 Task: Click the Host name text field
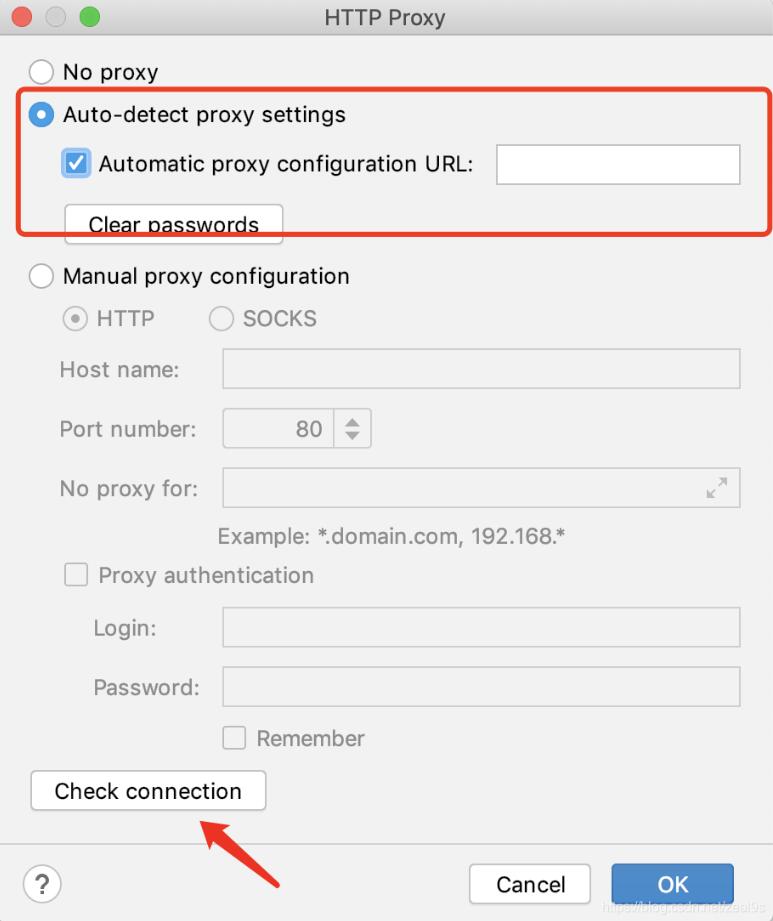click(x=481, y=369)
